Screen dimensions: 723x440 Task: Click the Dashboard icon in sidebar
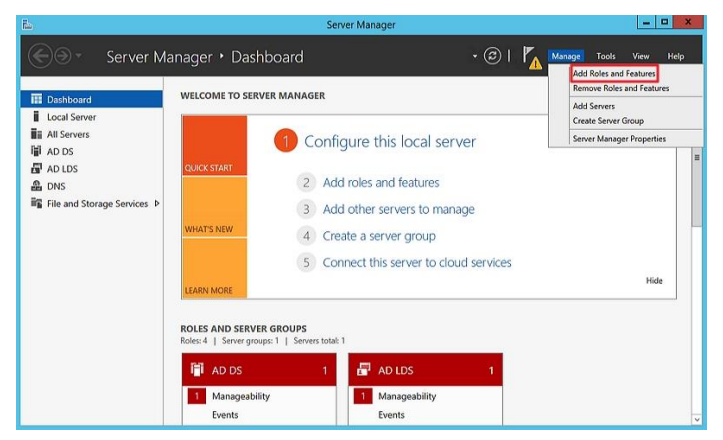click(x=36, y=99)
